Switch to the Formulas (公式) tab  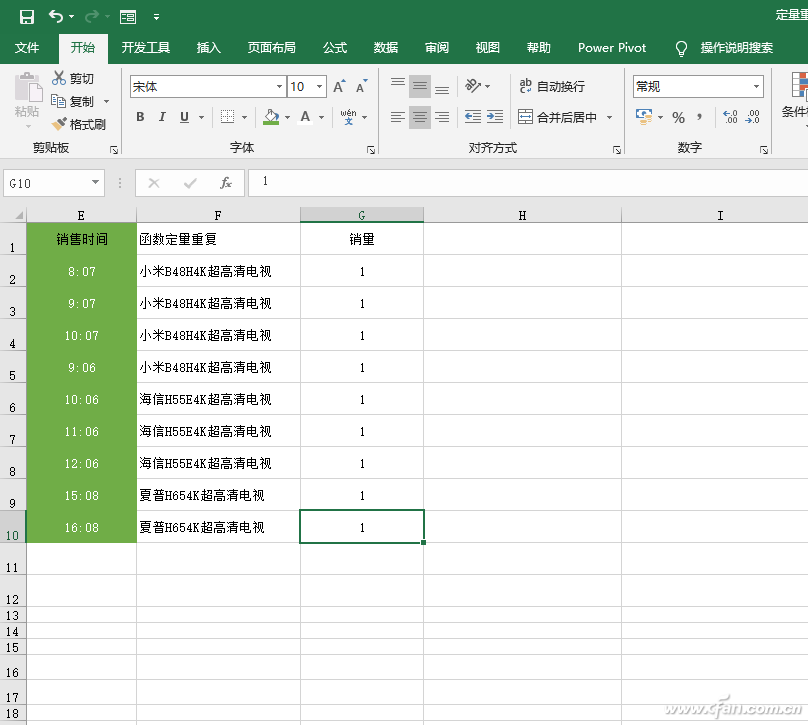click(335, 48)
